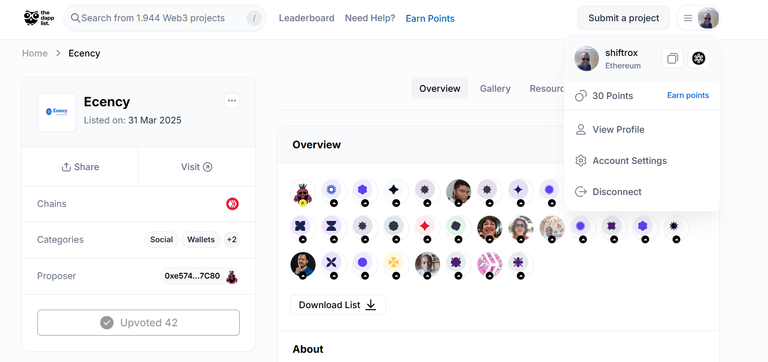This screenshot has height=362, width=768.
Task: Click the Ecency project logo thumbnail
Action: 57,112
